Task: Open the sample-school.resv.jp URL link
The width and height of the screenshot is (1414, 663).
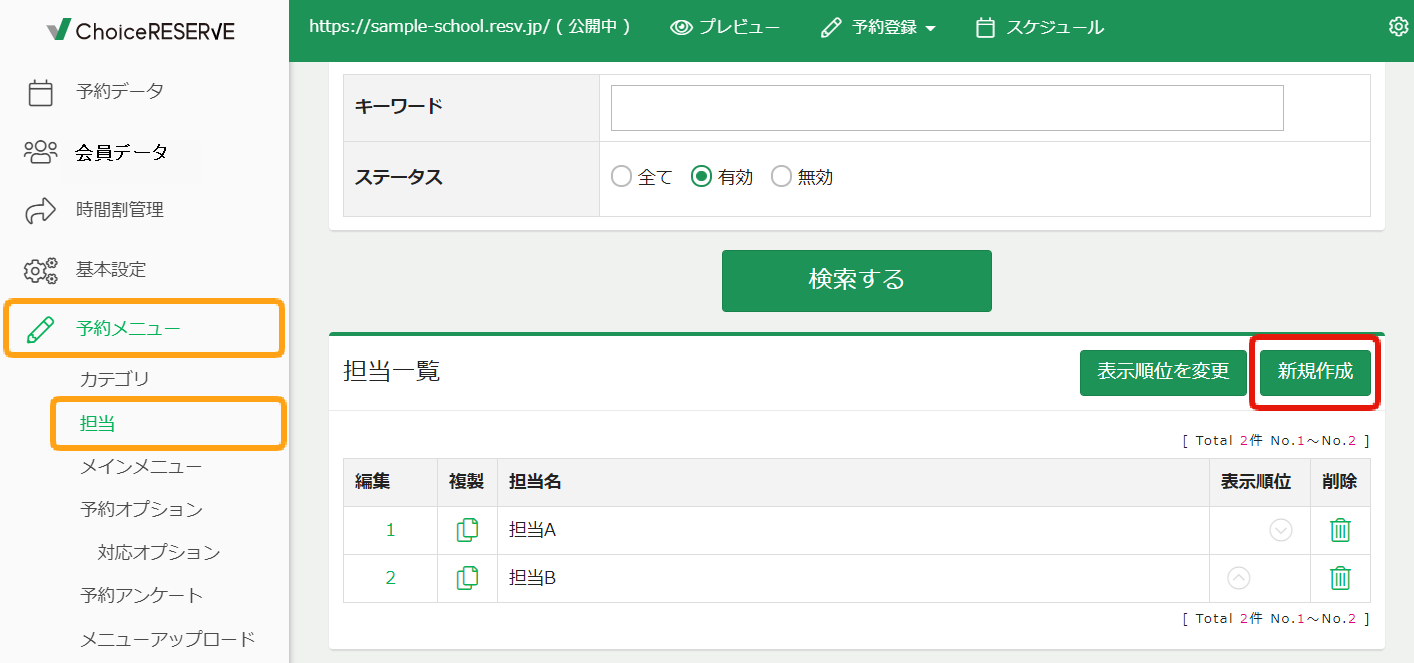Action: [430, 28]
